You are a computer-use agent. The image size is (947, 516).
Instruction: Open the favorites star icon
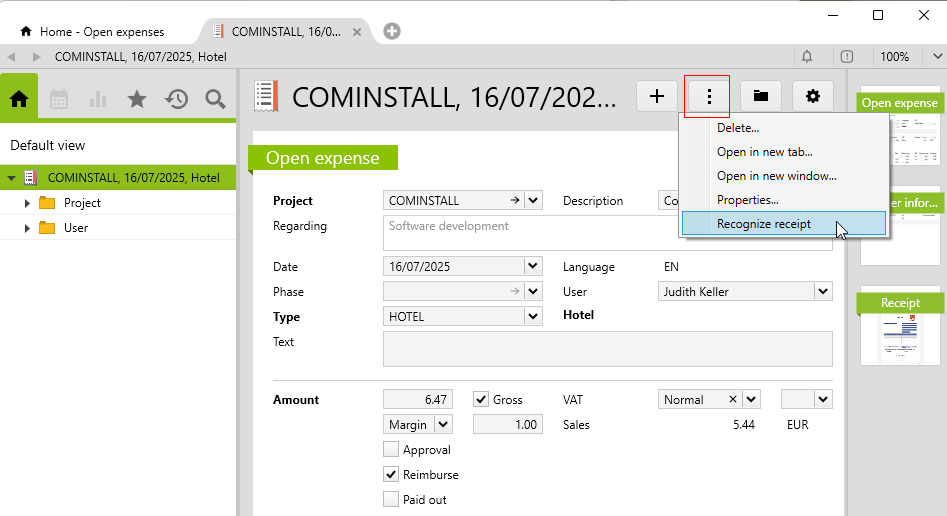137,98
